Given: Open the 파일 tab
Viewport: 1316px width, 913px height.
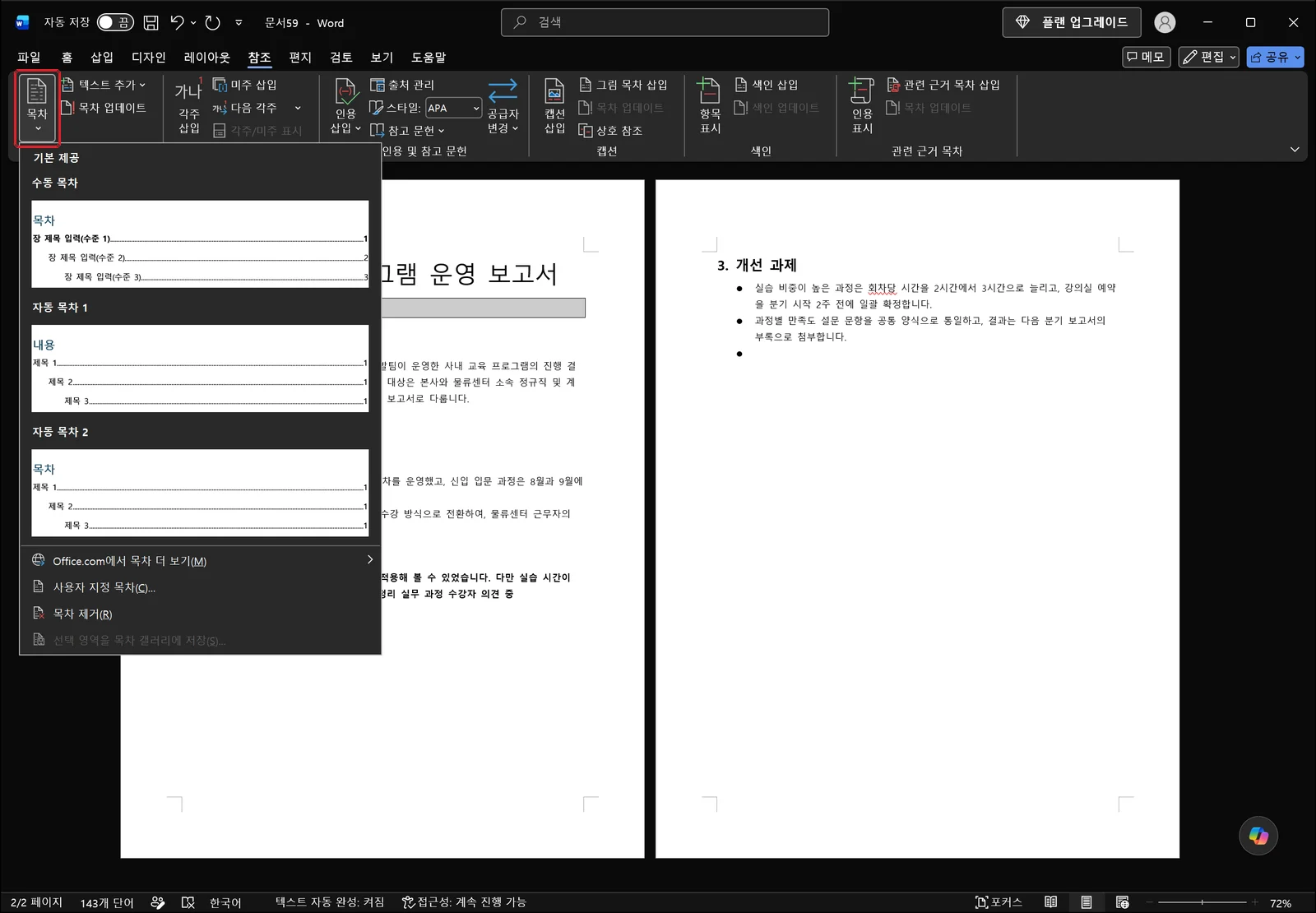Looking at the screenshot, I should point(29,57).
